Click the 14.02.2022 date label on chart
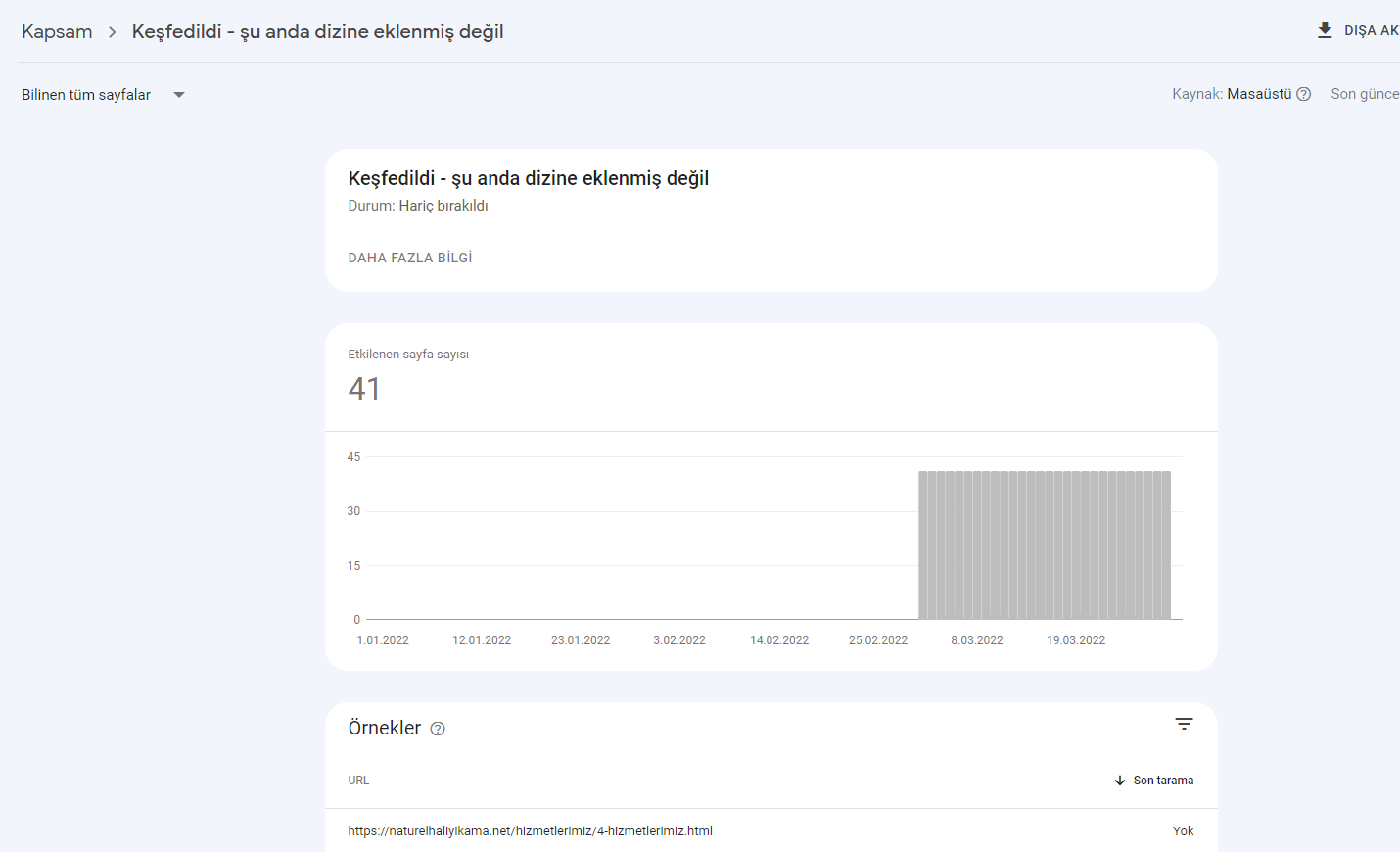The image size is (1400, 852). [x=779, y=640]
